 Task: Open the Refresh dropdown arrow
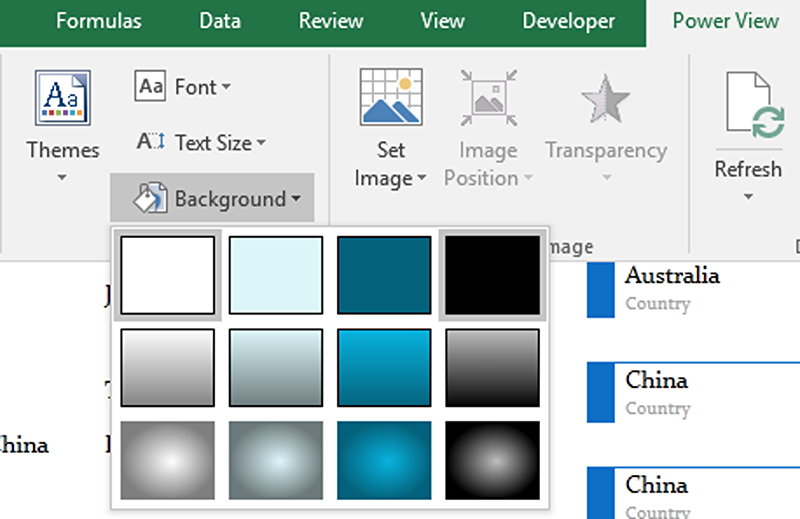(748, 196)
